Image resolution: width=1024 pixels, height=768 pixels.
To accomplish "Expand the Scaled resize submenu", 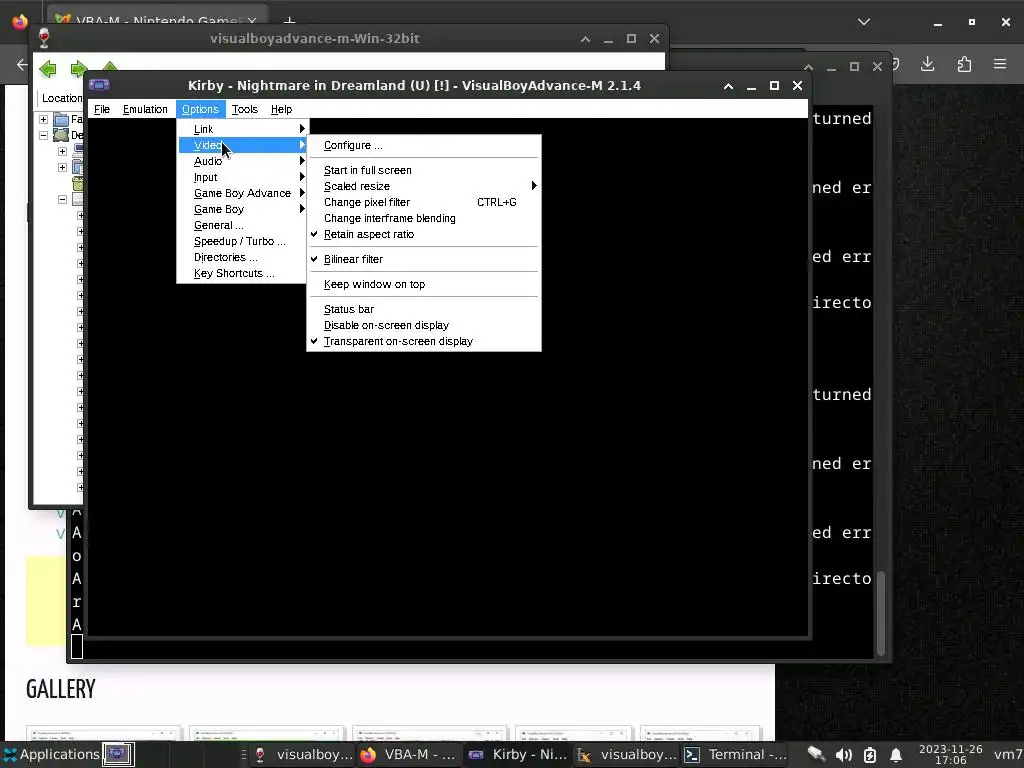I will coord(424,186).
